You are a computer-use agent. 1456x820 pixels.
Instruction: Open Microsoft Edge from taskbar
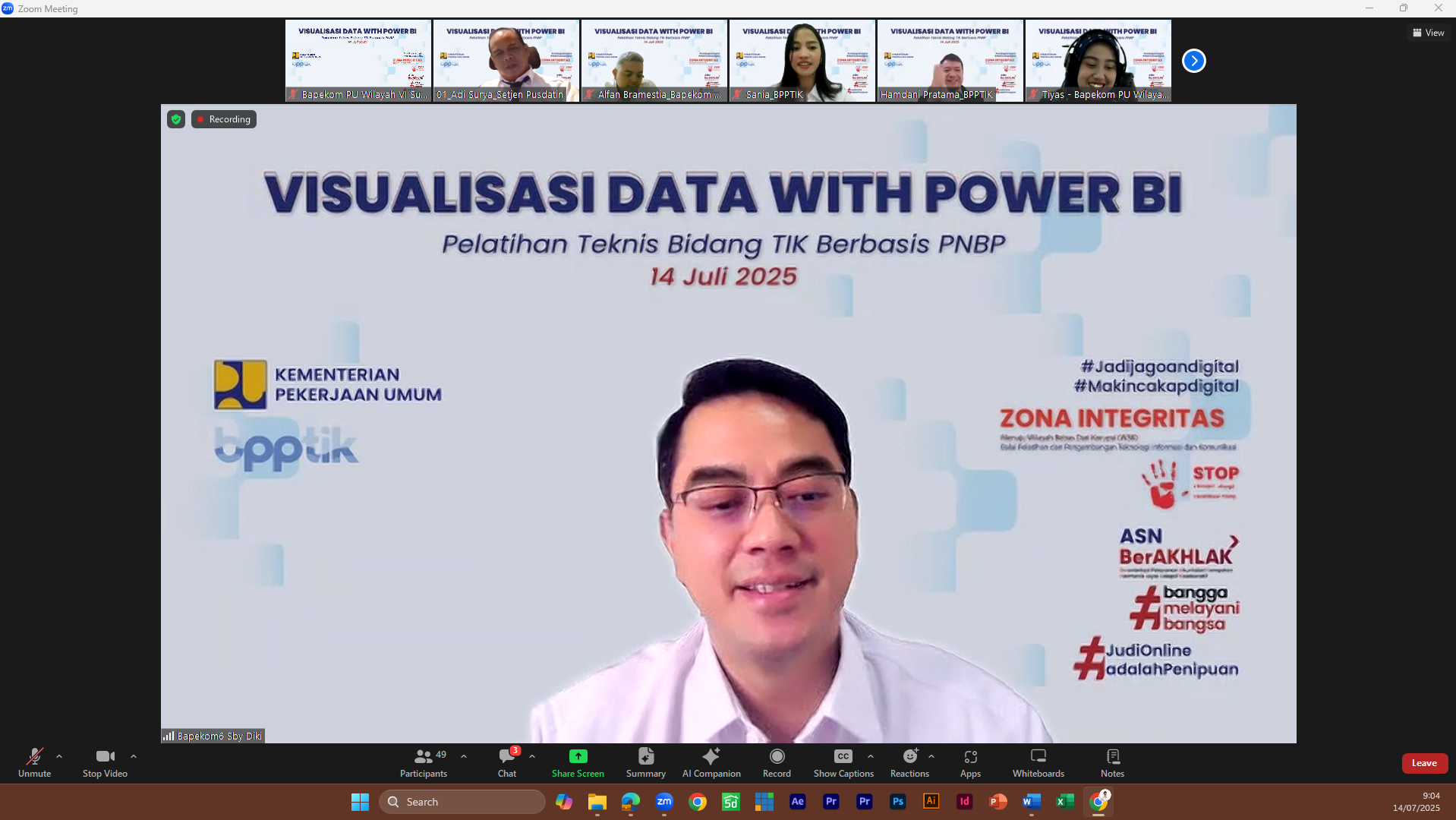coord(631,802)
